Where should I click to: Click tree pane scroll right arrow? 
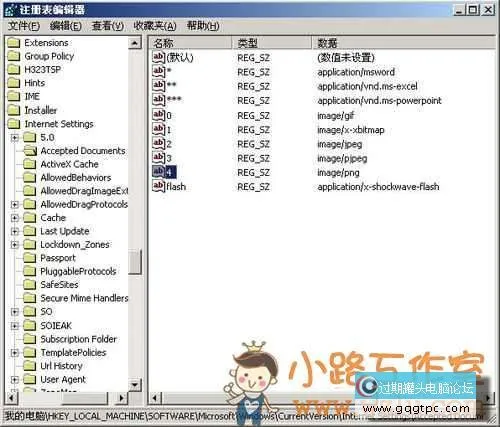[122, 398]
